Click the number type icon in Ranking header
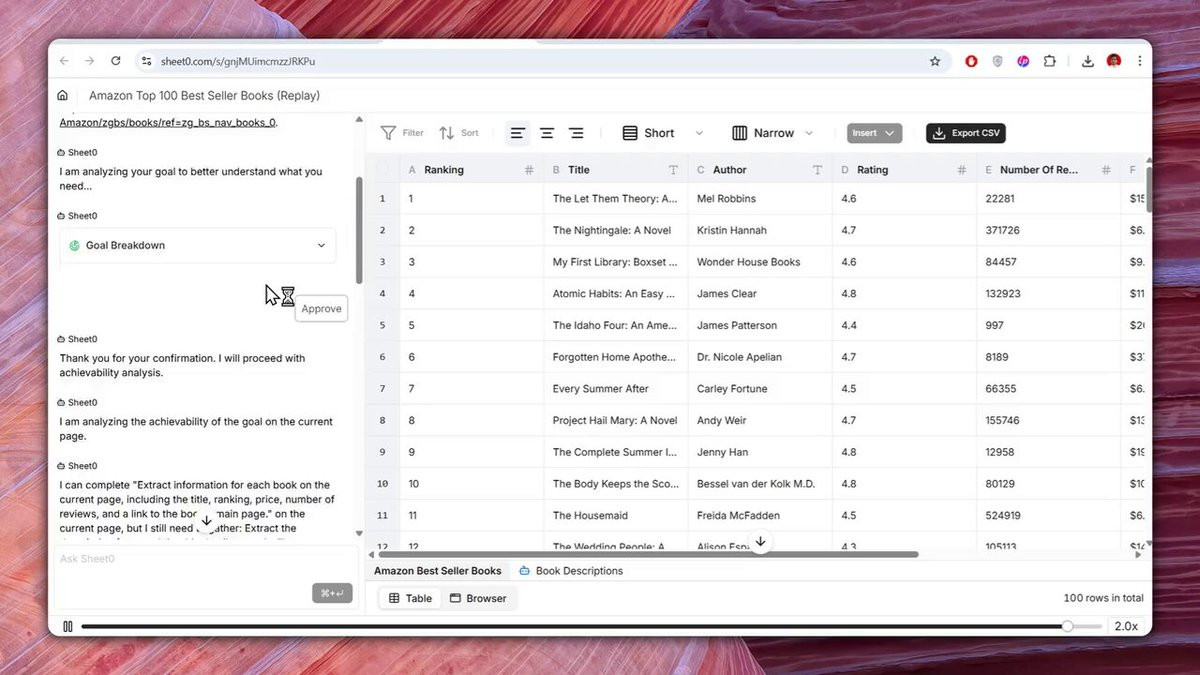 point(529,170)
